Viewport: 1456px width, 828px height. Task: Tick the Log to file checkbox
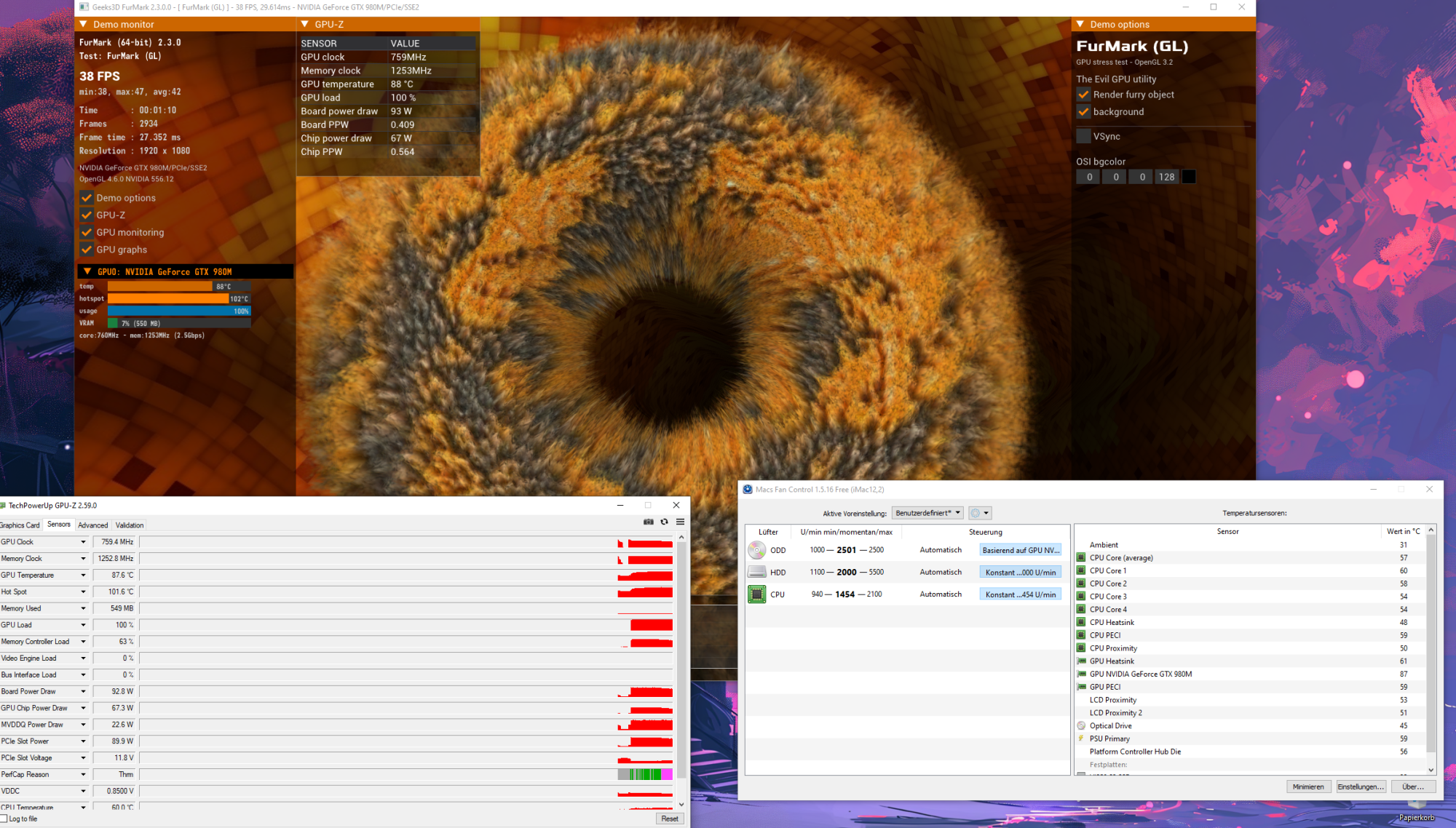(x=4, y=819)
